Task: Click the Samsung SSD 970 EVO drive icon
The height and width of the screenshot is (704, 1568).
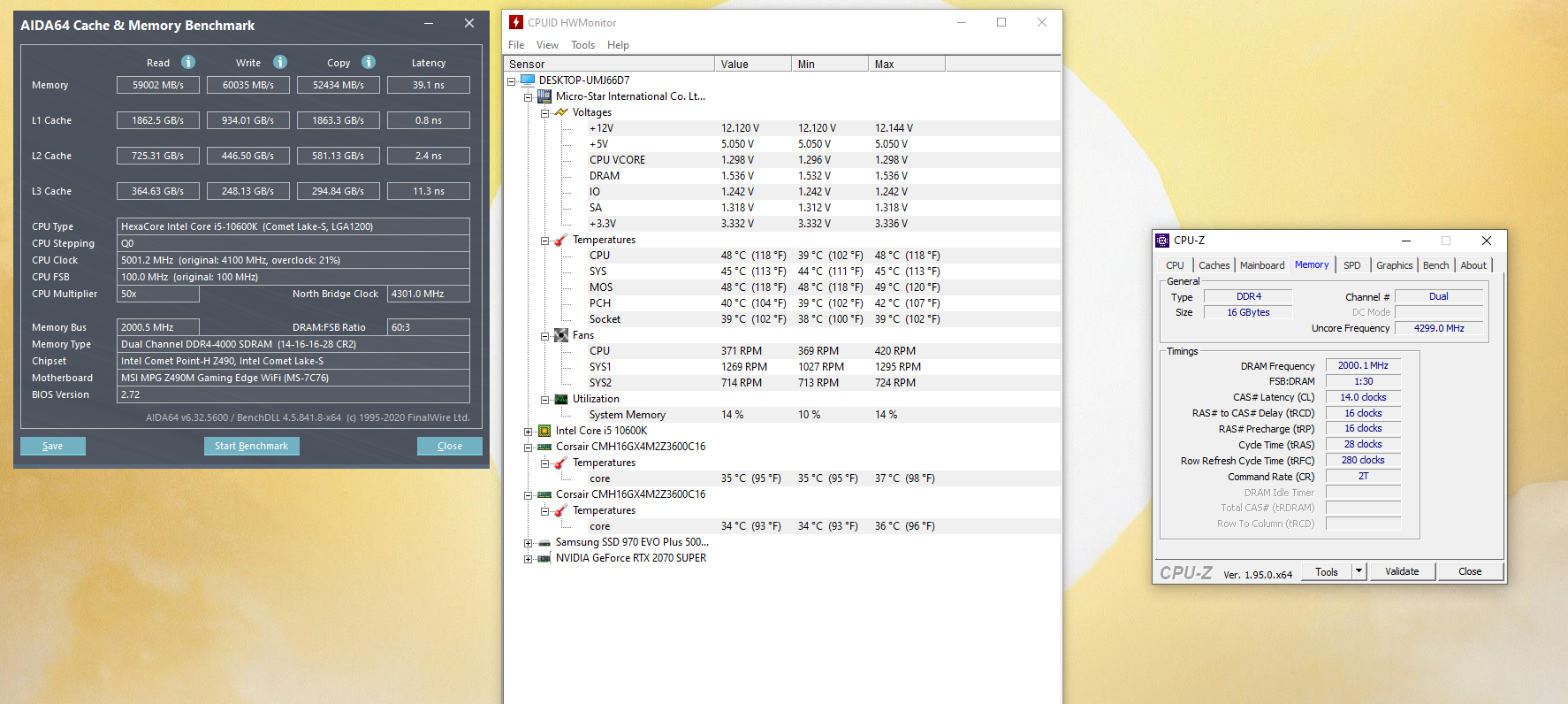Action: coord(544,542)
